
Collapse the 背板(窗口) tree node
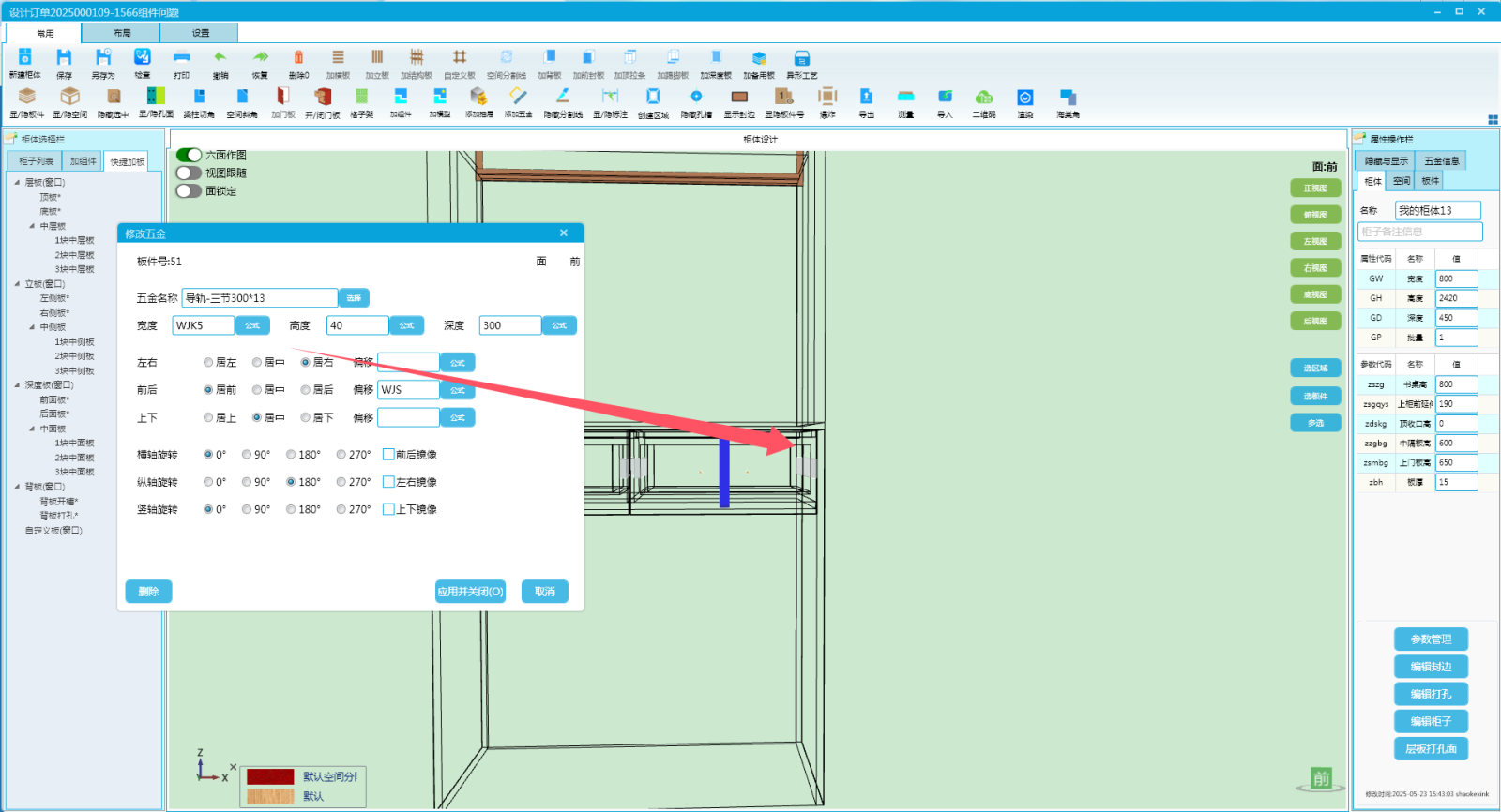tap(17, 487)
